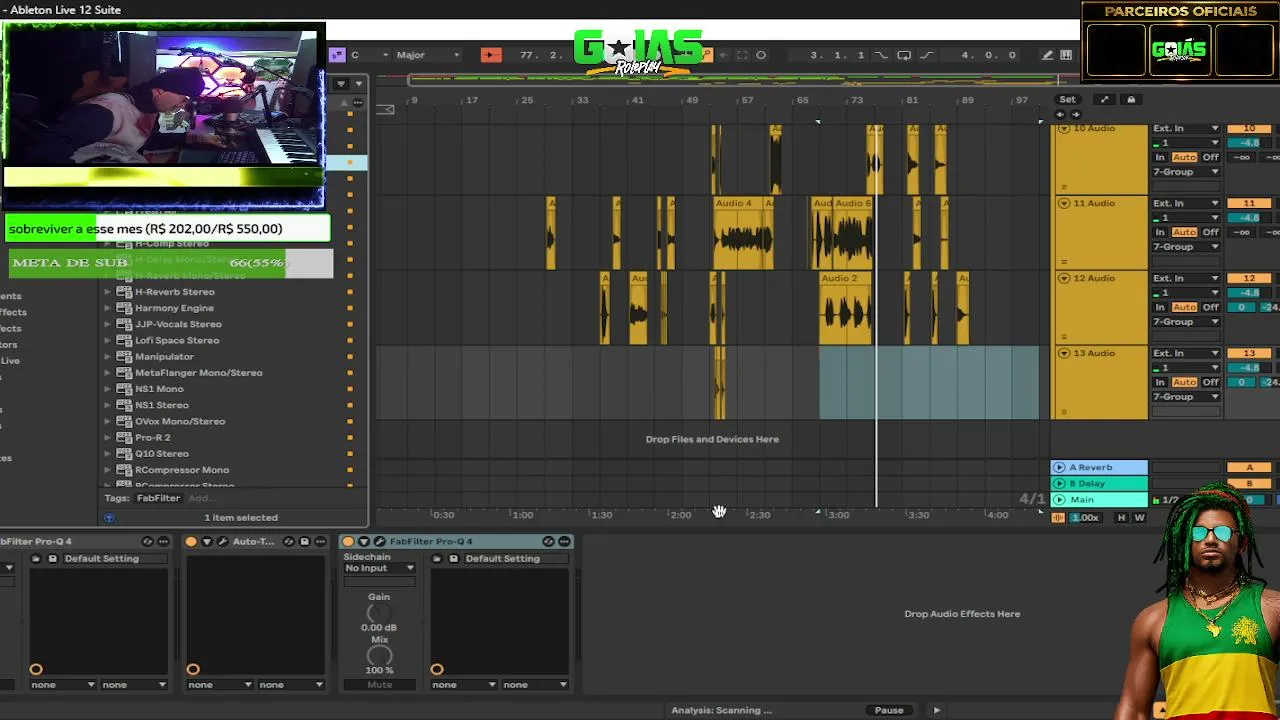
Task: Click the punch-out switch in control bar
Action: [926, 55]
